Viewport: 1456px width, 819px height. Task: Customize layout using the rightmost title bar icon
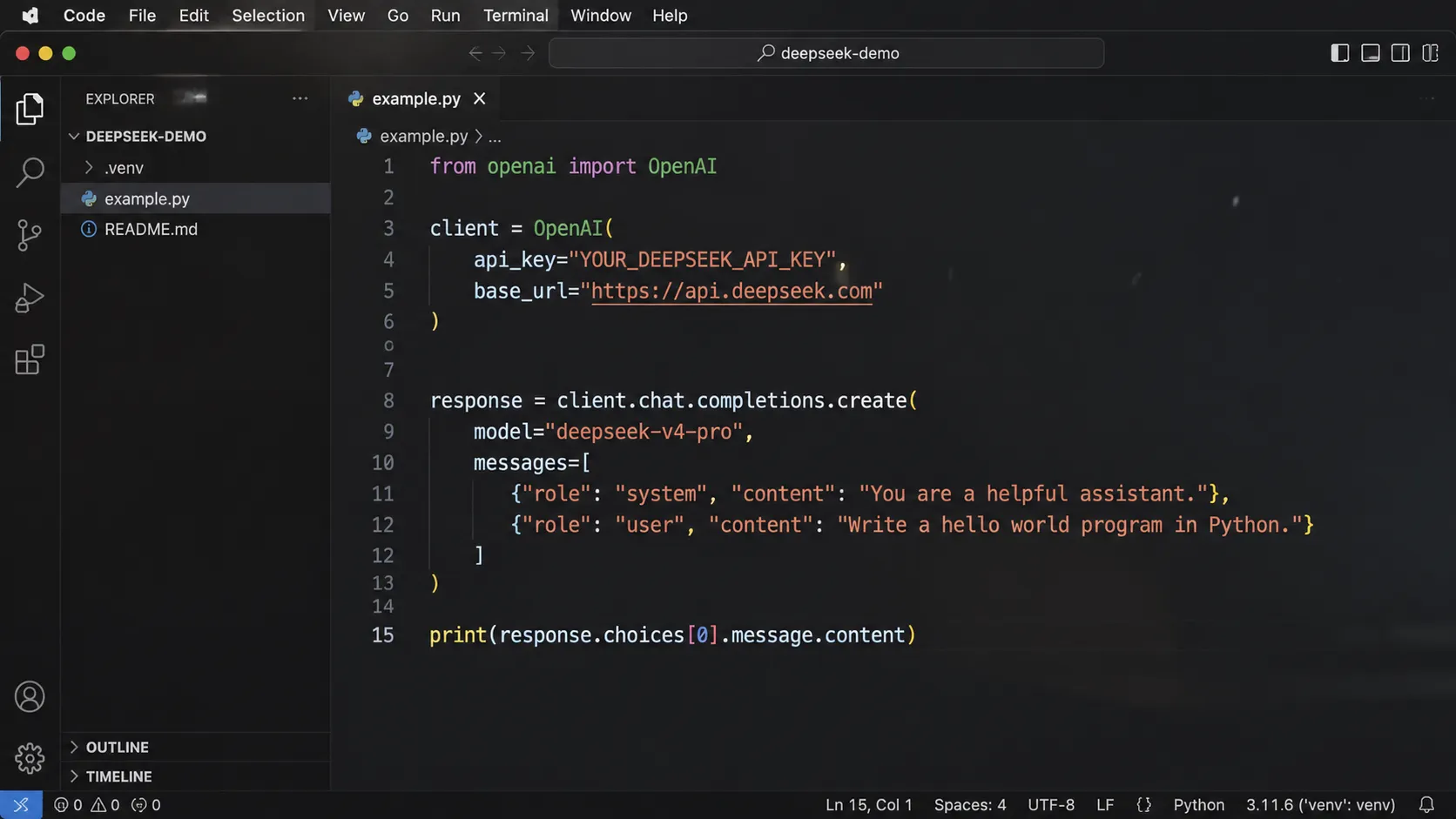[x=1430, y=53]
